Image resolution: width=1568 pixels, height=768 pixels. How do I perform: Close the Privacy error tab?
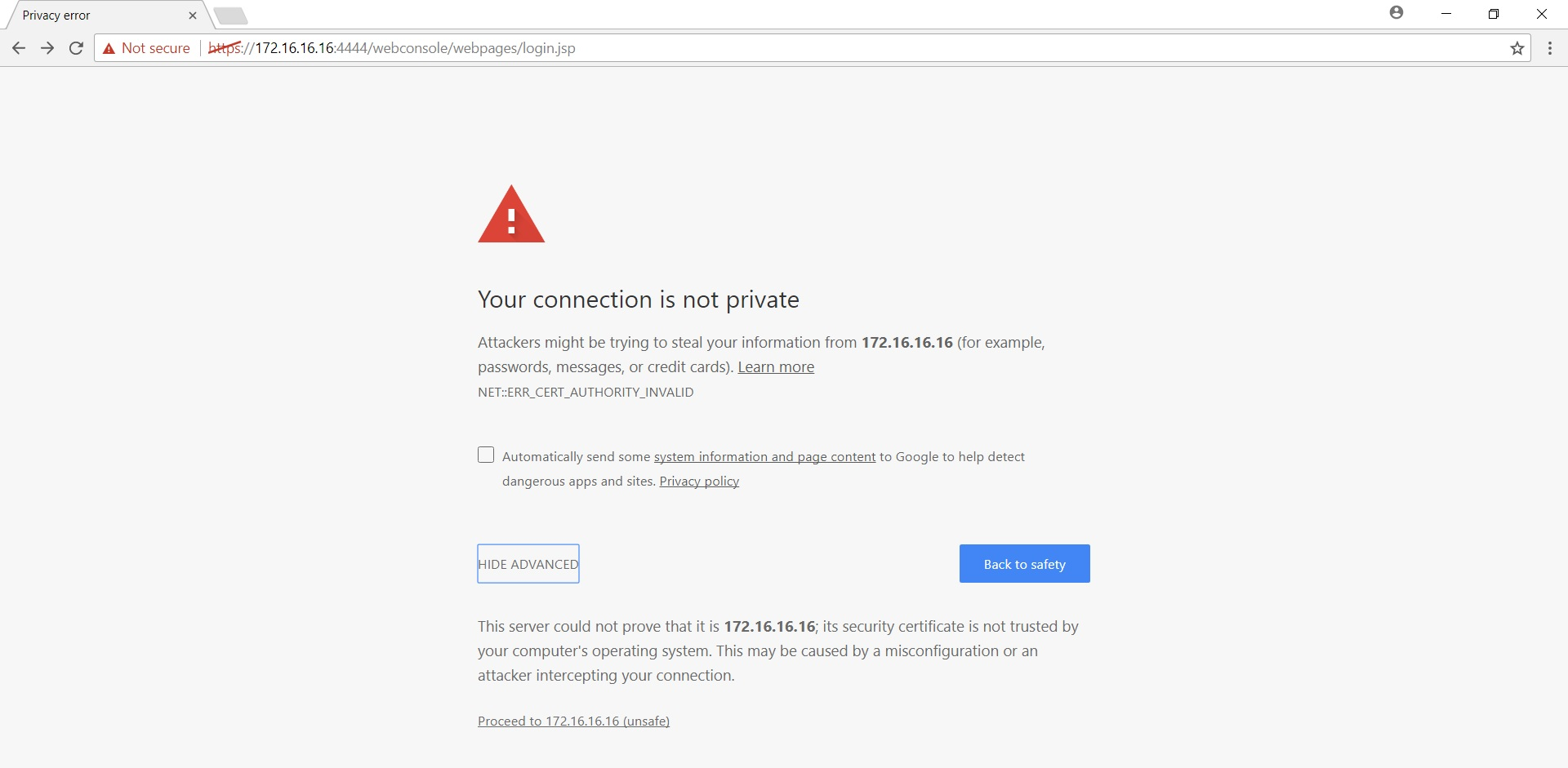[x=193, y=15]
